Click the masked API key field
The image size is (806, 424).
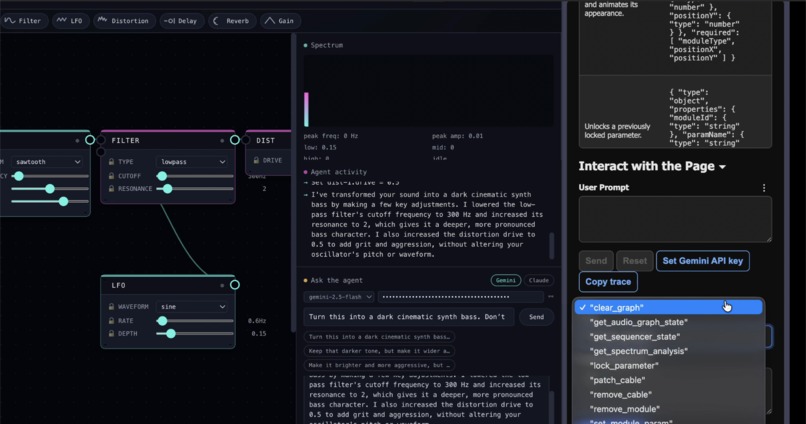tap(461, 297)
